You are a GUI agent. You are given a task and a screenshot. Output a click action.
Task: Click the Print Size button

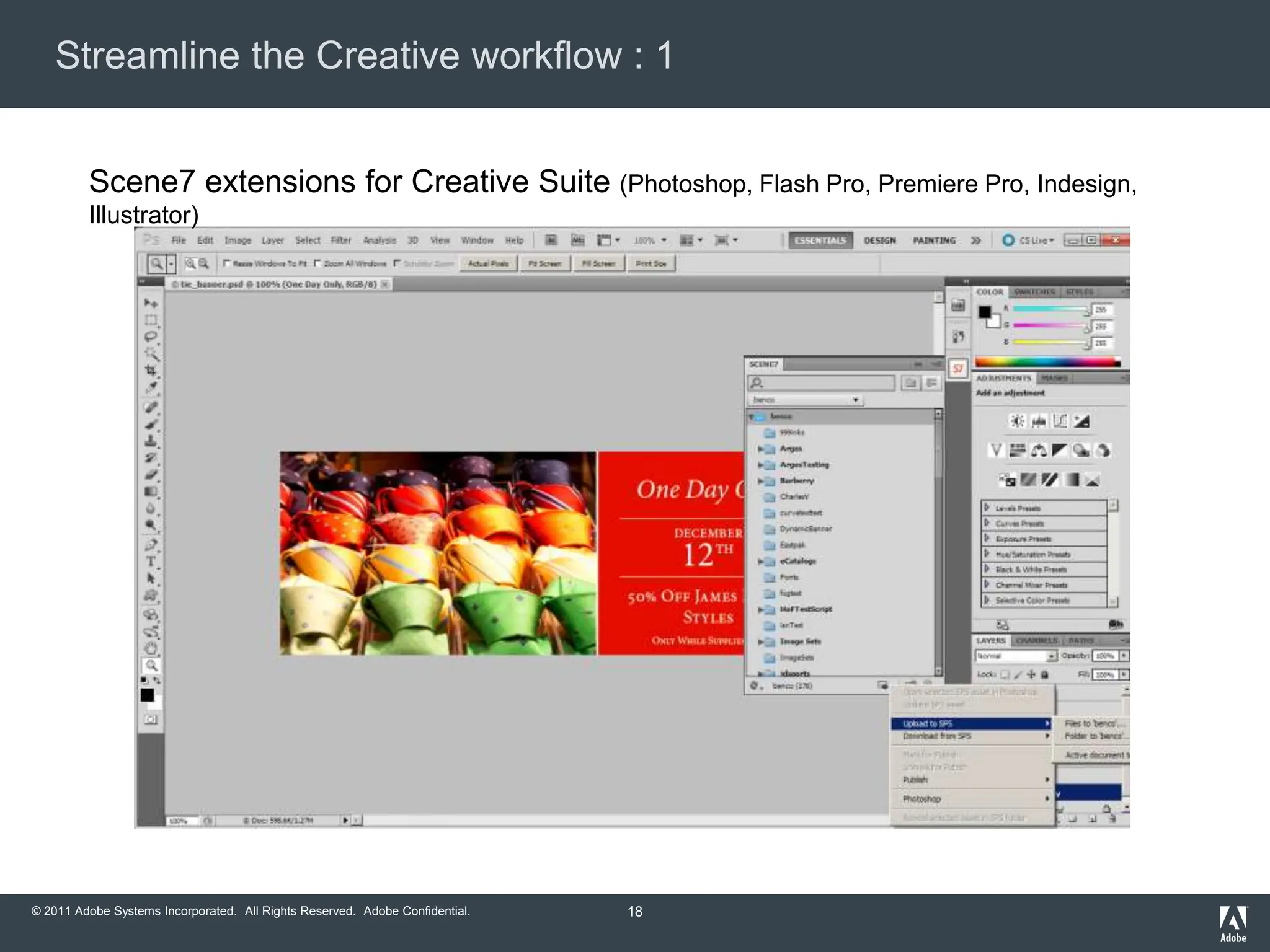point(651,263)
